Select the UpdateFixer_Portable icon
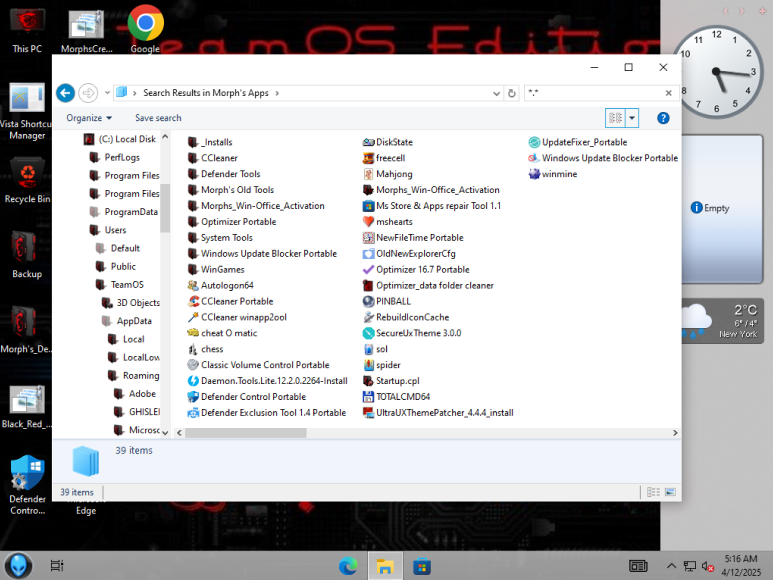 coord(534,142)
